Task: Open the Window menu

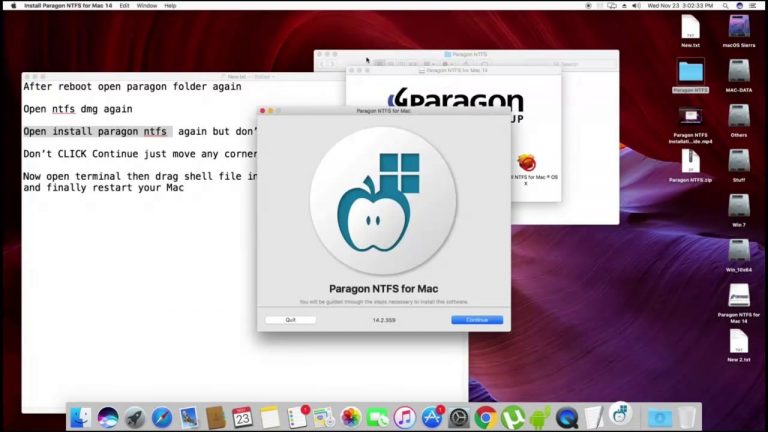Action: (147, 5)
